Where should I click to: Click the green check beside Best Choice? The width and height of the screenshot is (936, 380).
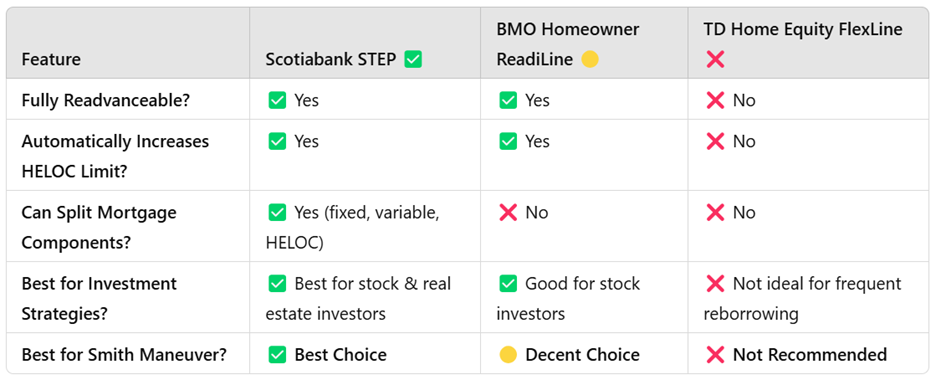pyautogui.click(x=277, y=355)
